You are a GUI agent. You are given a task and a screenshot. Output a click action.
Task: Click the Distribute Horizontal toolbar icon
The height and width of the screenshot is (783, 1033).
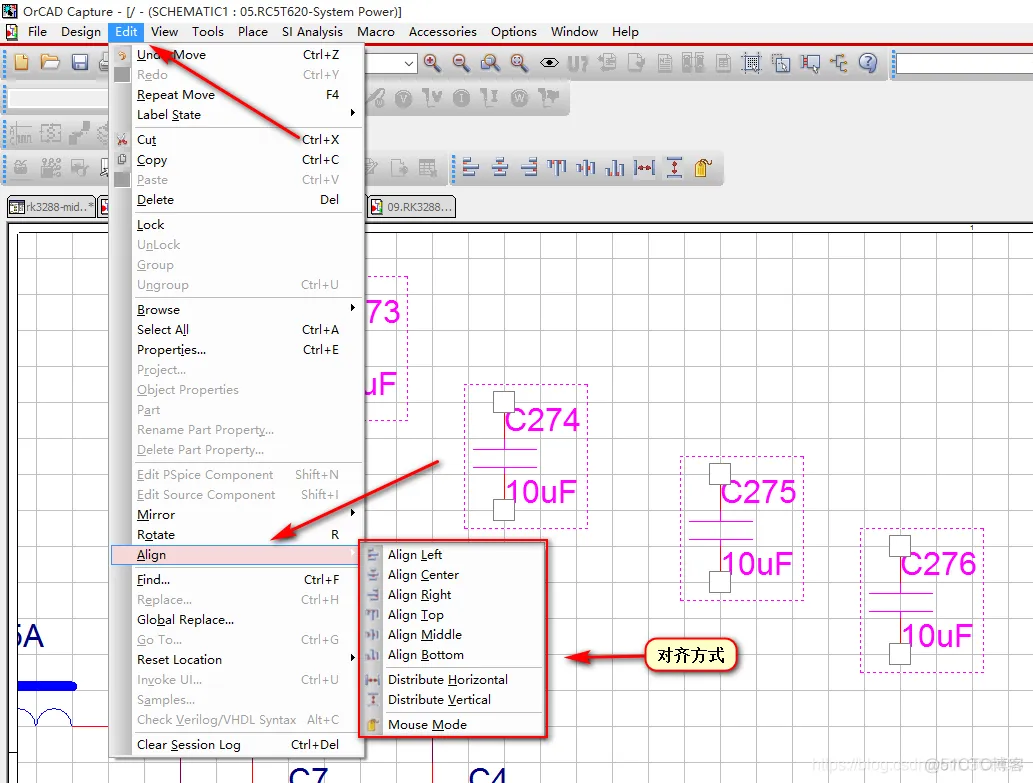644,167
